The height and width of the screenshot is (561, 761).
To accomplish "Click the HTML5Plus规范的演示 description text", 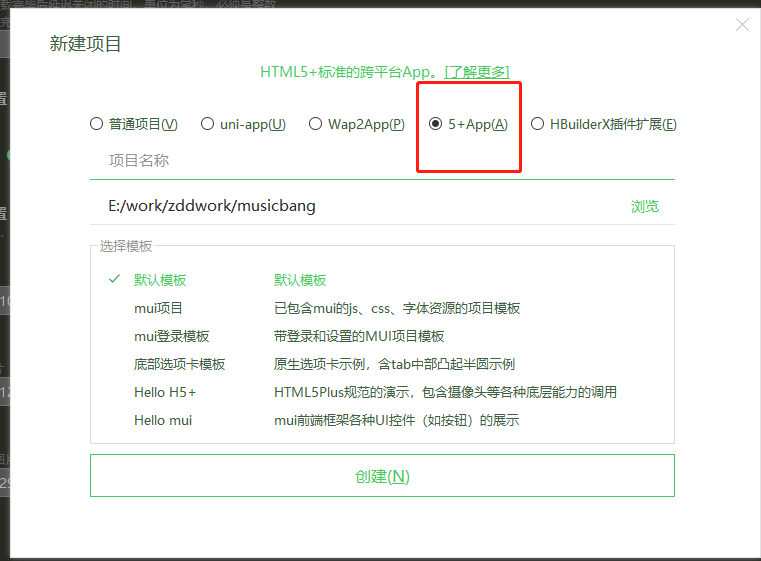I will click(x=445, y=392).
